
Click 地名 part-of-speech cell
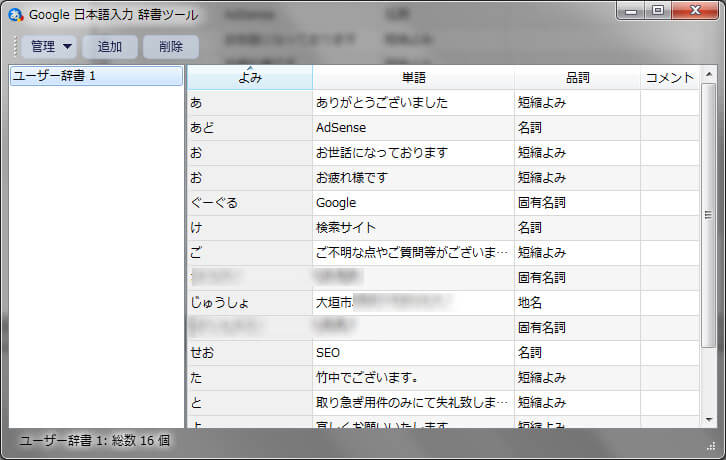coord(577,302)
